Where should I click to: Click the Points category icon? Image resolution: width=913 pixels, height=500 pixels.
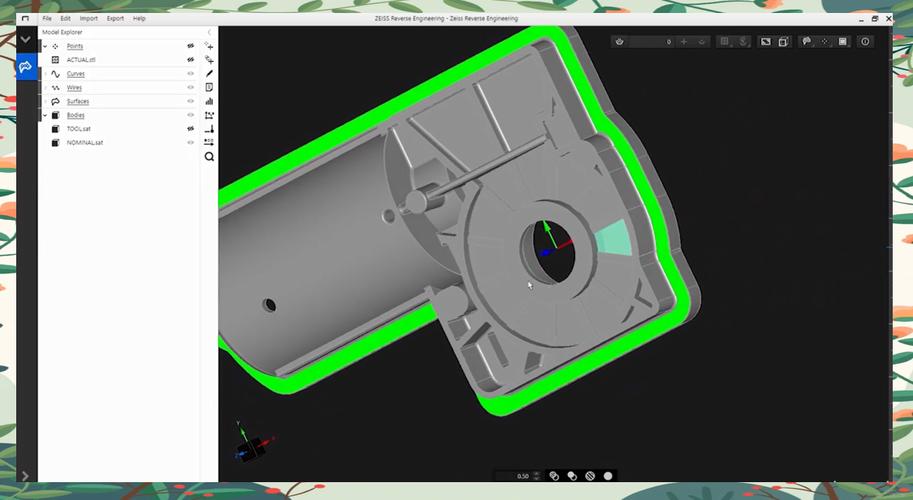pos(55,46)
